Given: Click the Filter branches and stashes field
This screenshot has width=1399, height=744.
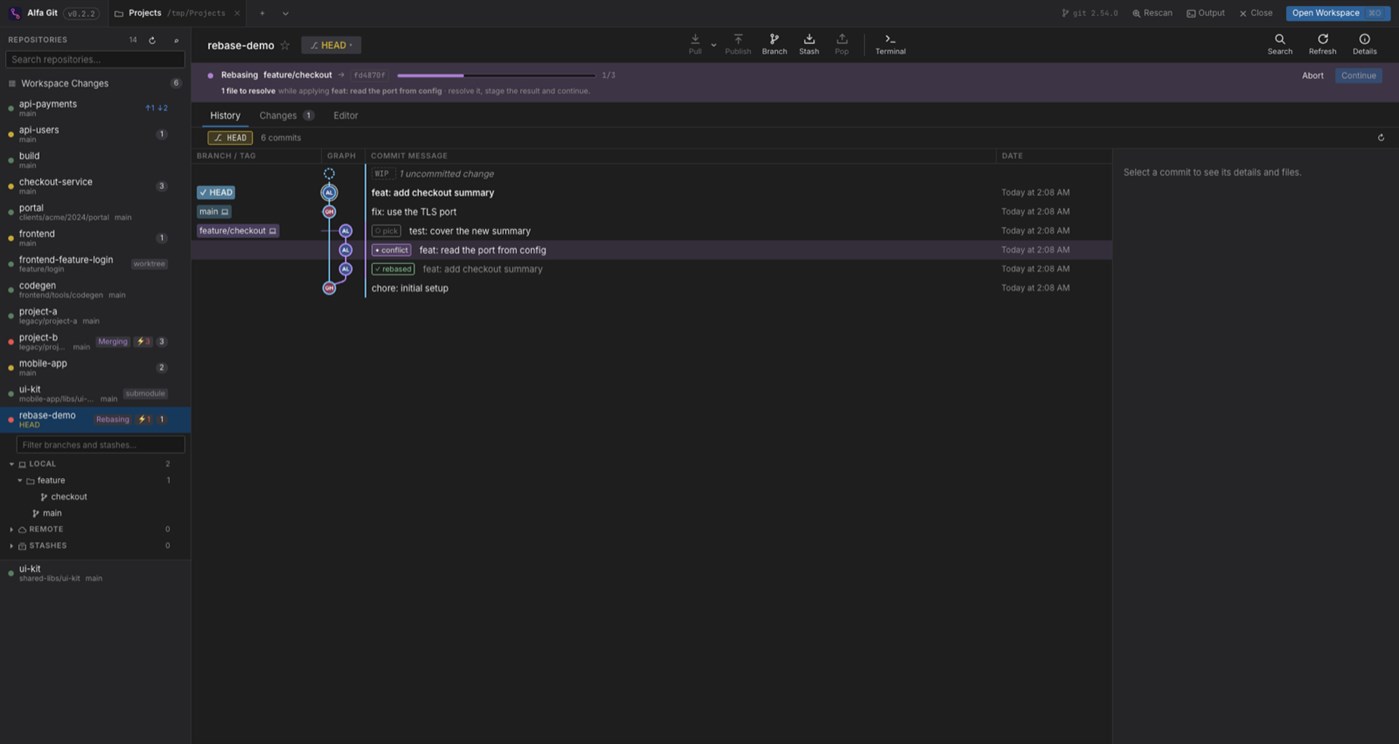Looking at the screenshot, I should tap(100, 445).
